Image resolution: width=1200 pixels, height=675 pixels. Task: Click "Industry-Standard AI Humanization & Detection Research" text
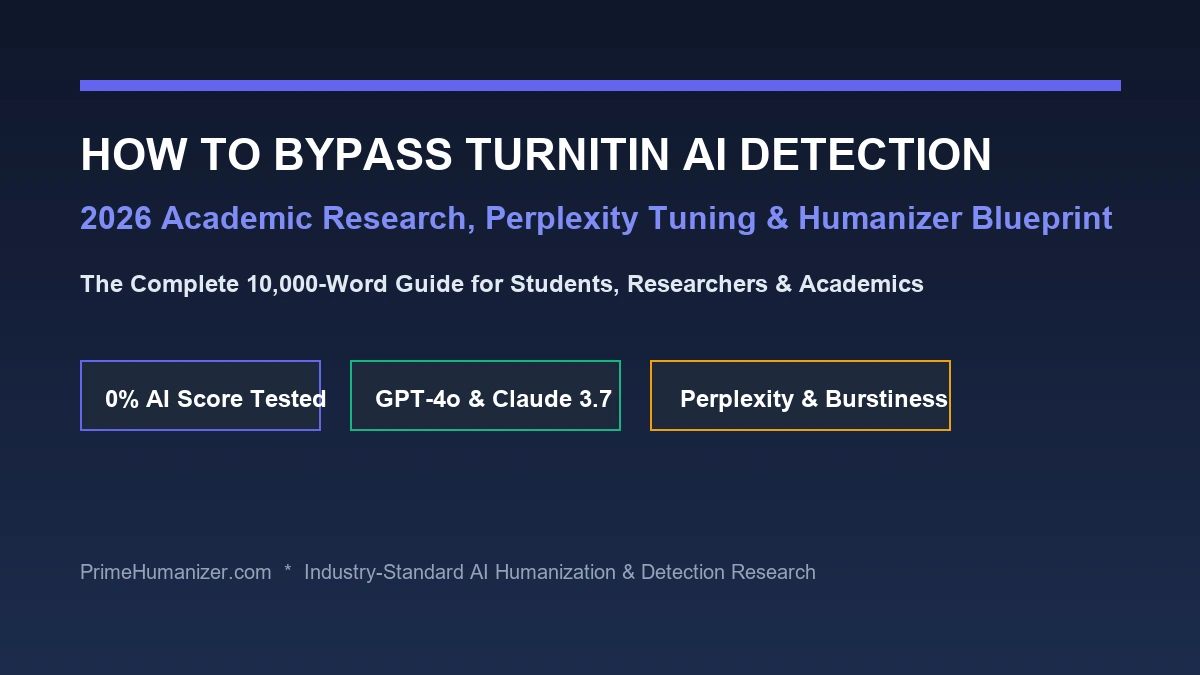[x=560, y=572]
